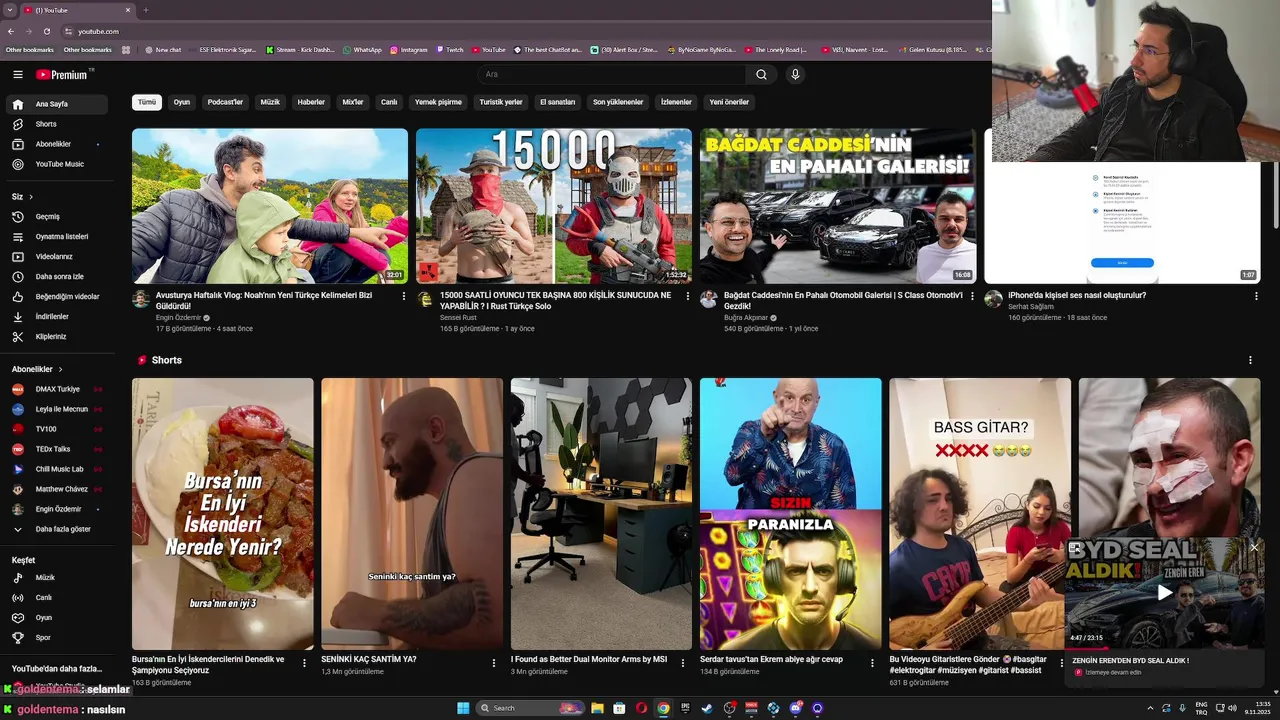The height and width of the screenshot is (720, 1280).
Task: Expand Daha fazla göster subscriptions
Action: coord(57,529)
